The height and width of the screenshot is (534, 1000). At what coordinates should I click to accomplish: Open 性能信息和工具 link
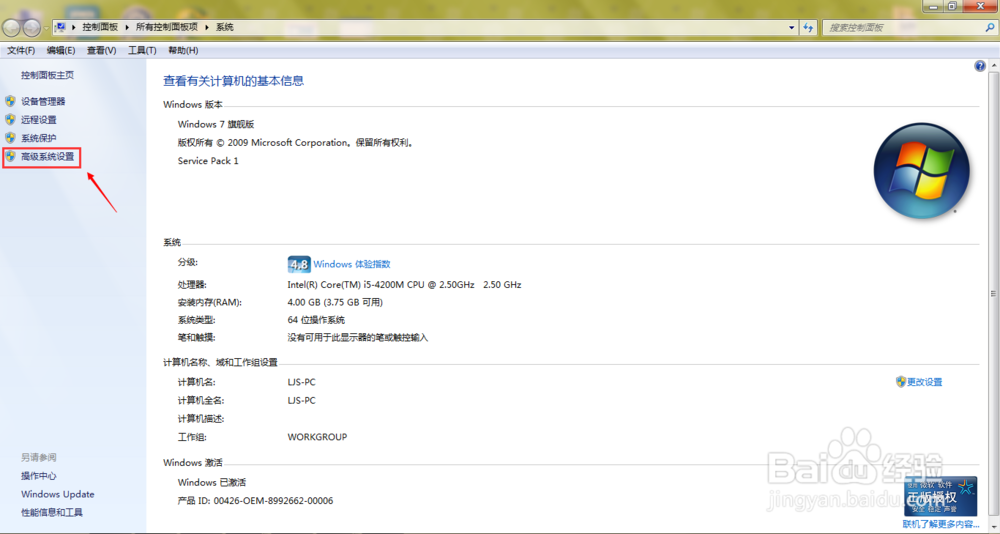coord(52,512)
